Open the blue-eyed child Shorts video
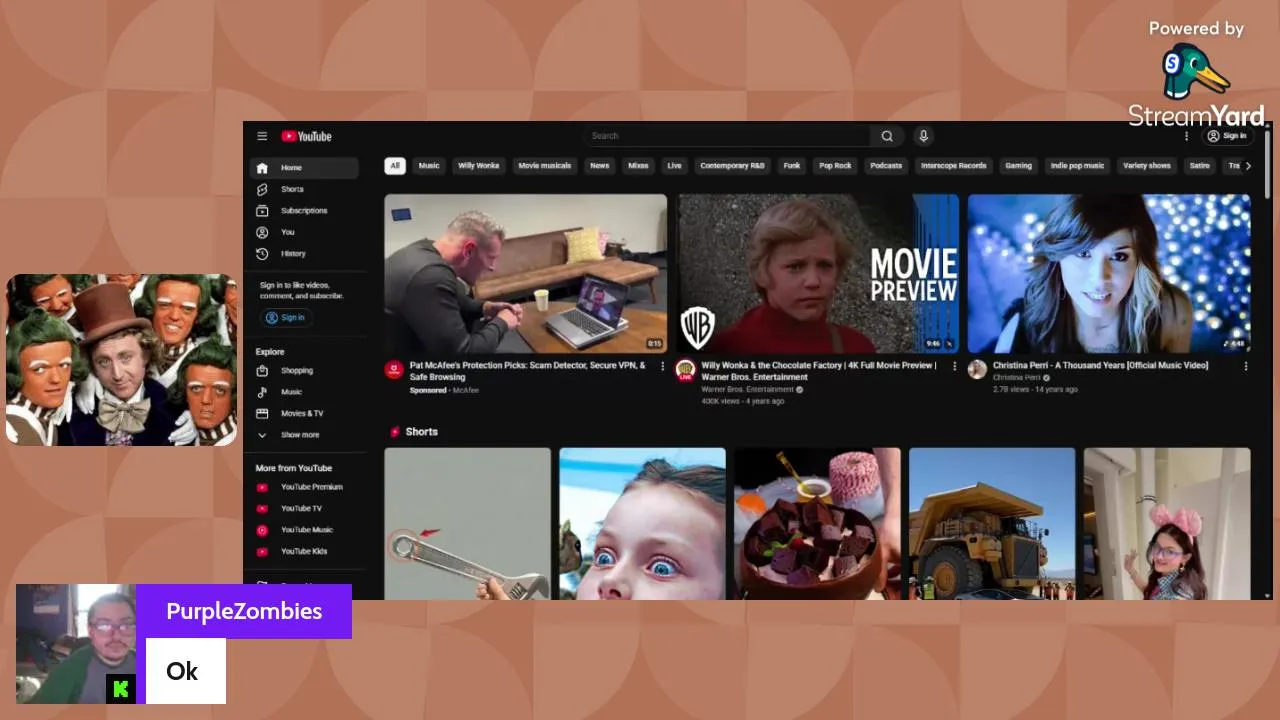1280x720 pixels. (642, 524)
